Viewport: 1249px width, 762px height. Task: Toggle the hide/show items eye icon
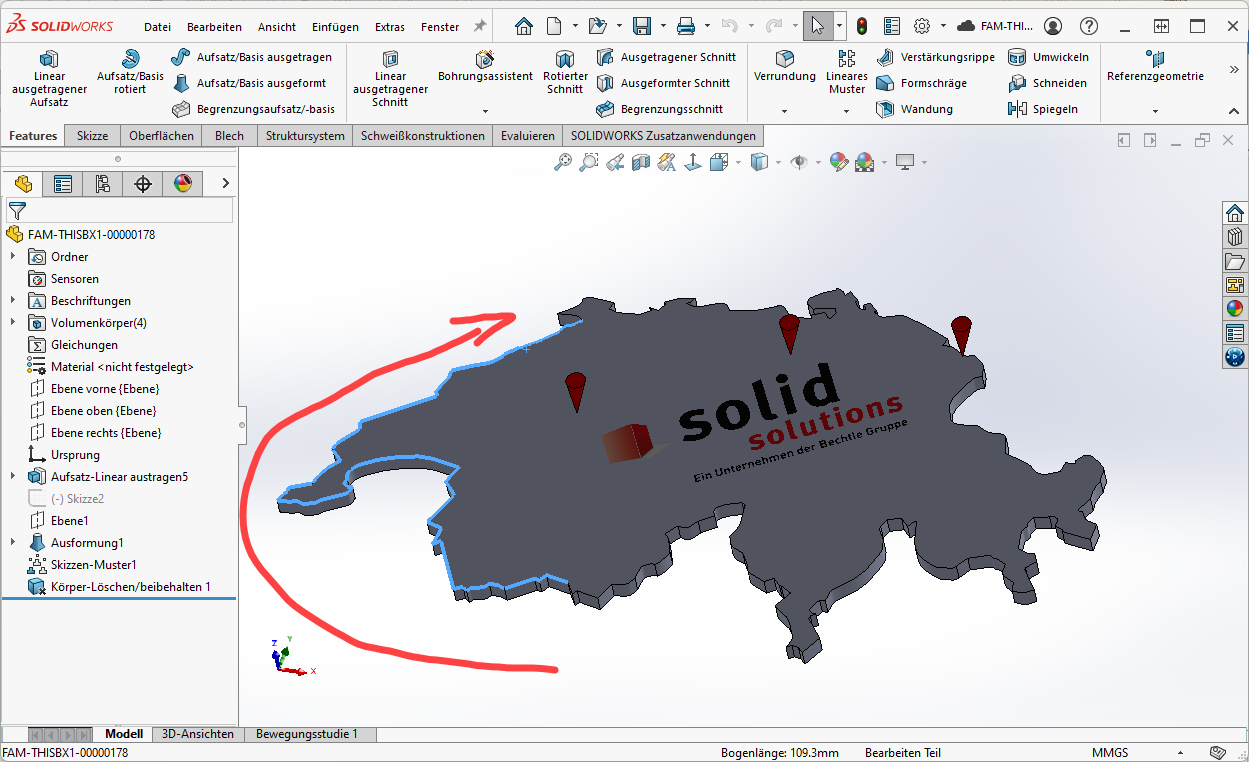coord(797,162)
